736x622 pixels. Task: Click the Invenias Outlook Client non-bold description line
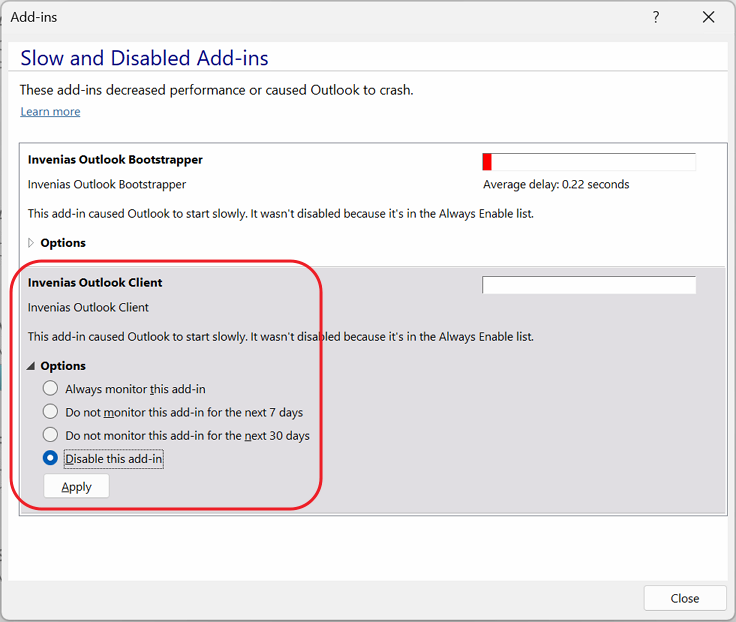[x=88, y=307]
